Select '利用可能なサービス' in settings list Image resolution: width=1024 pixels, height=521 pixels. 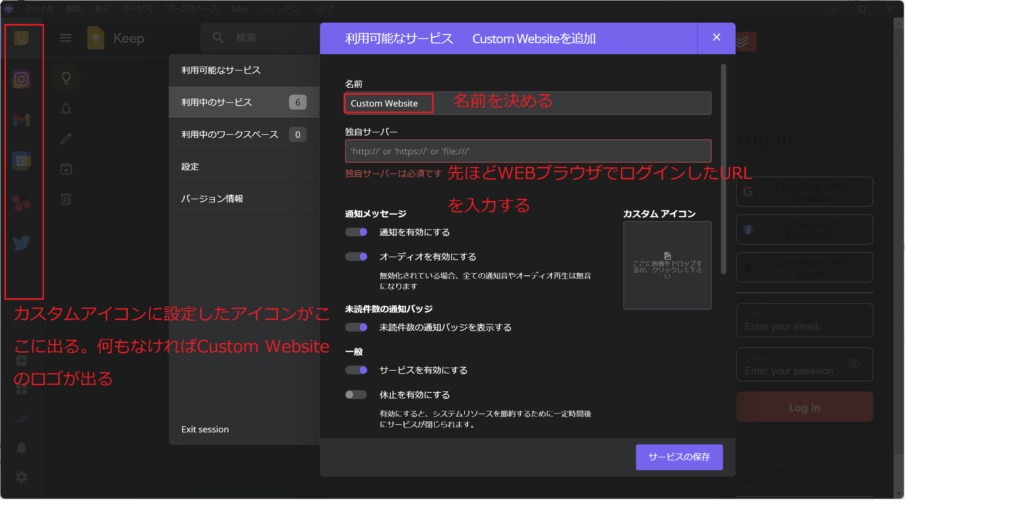[244, 70]
